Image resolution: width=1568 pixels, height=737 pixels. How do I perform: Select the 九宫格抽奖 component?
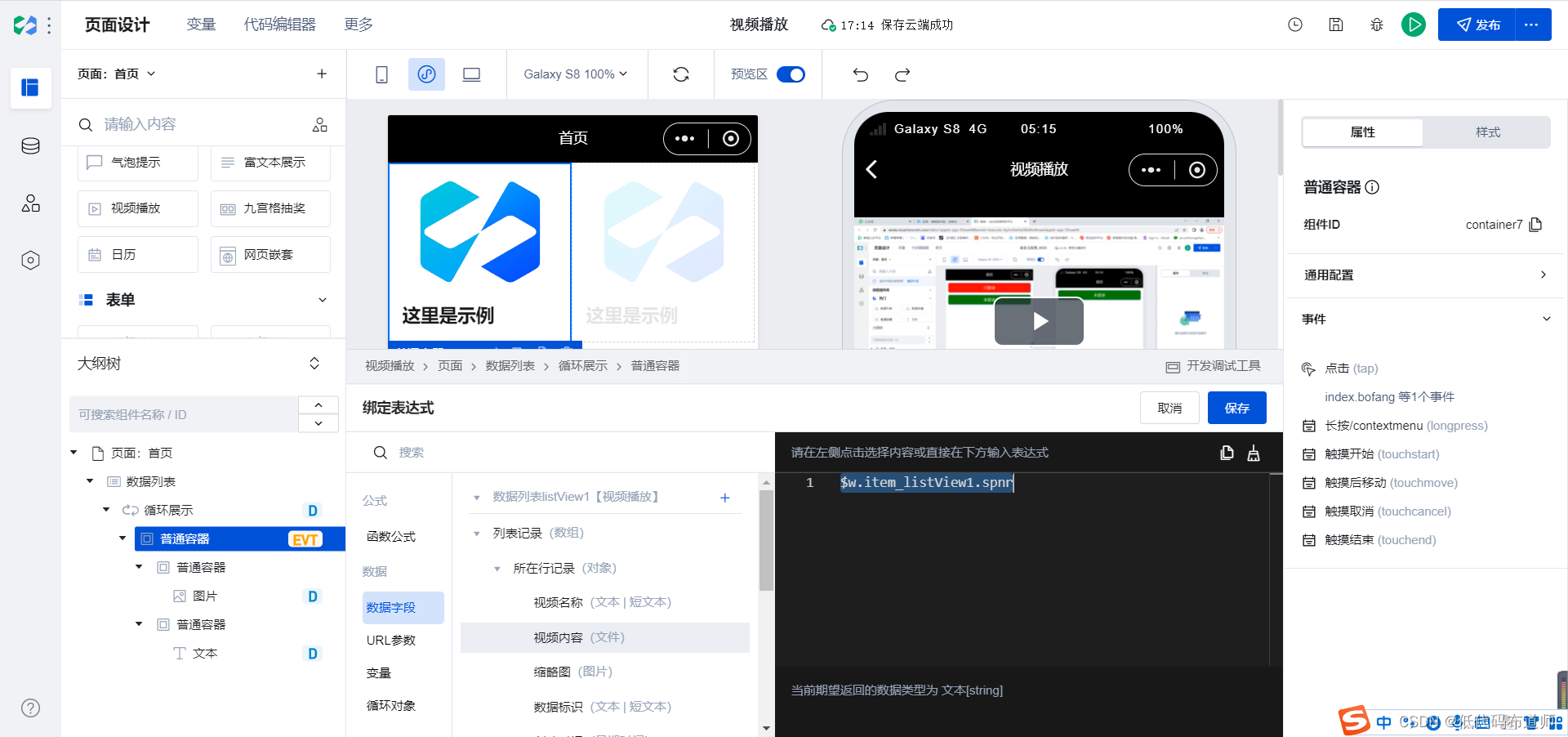270,208
